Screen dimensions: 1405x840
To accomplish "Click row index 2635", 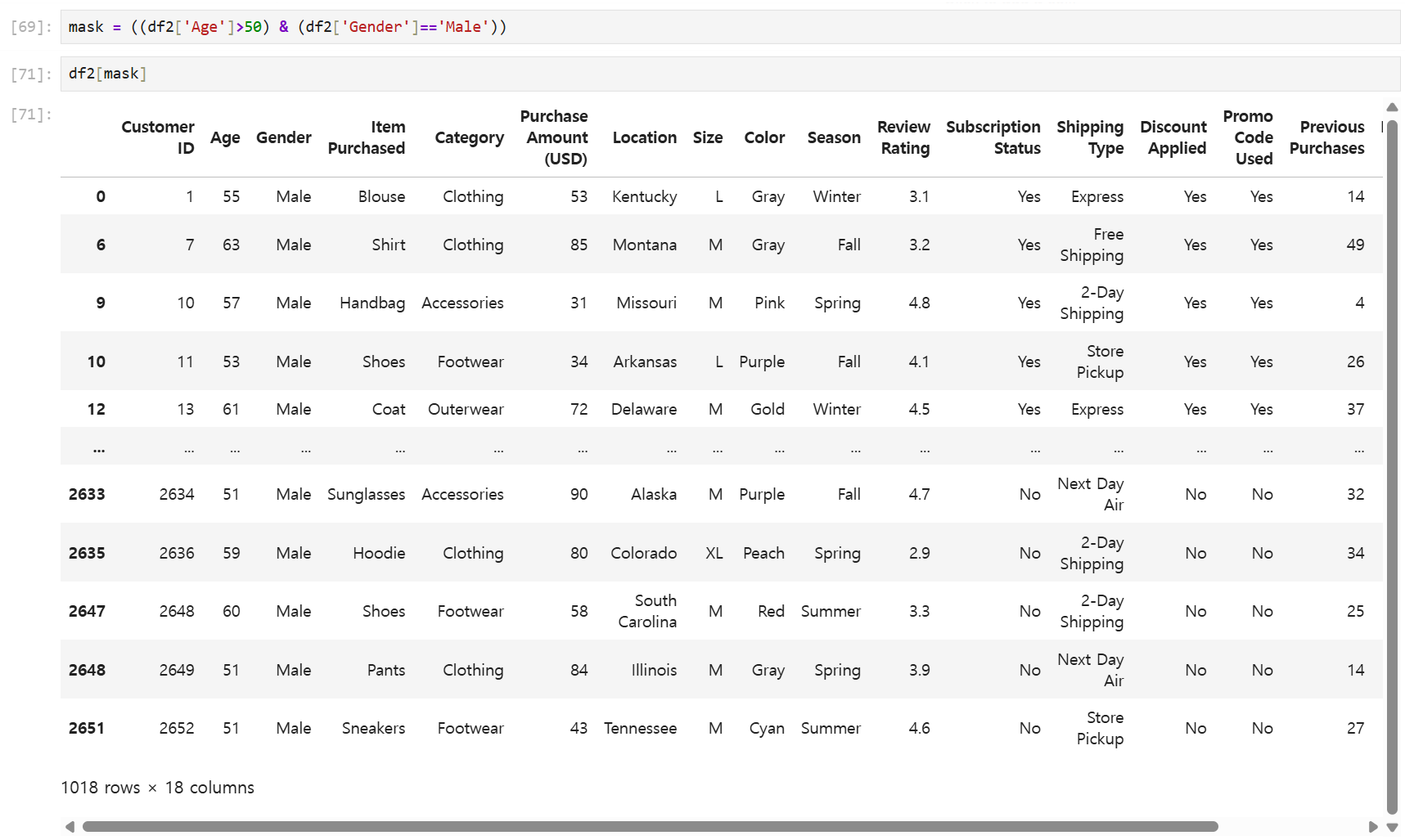I will click(x=87, y=553).
